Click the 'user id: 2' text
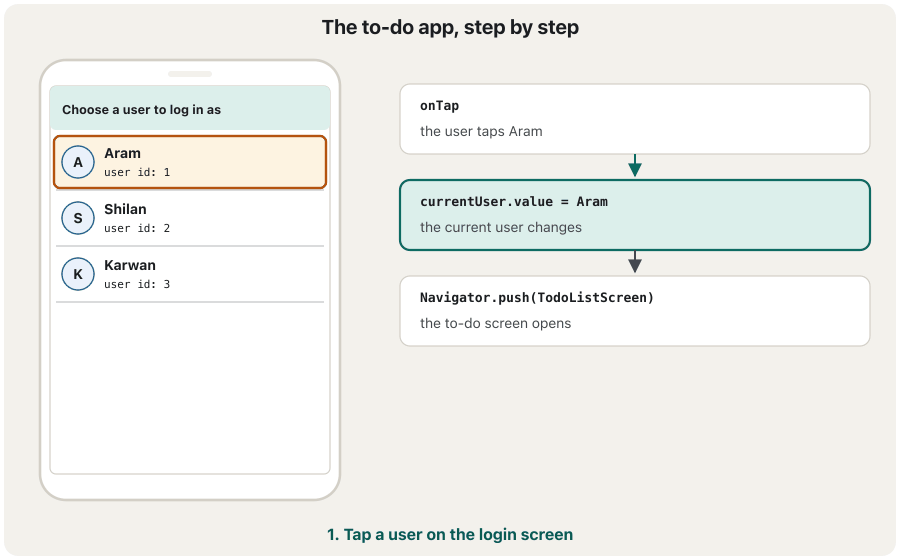The width and height of the screenshot is (900, 560). tap(137, 228)
